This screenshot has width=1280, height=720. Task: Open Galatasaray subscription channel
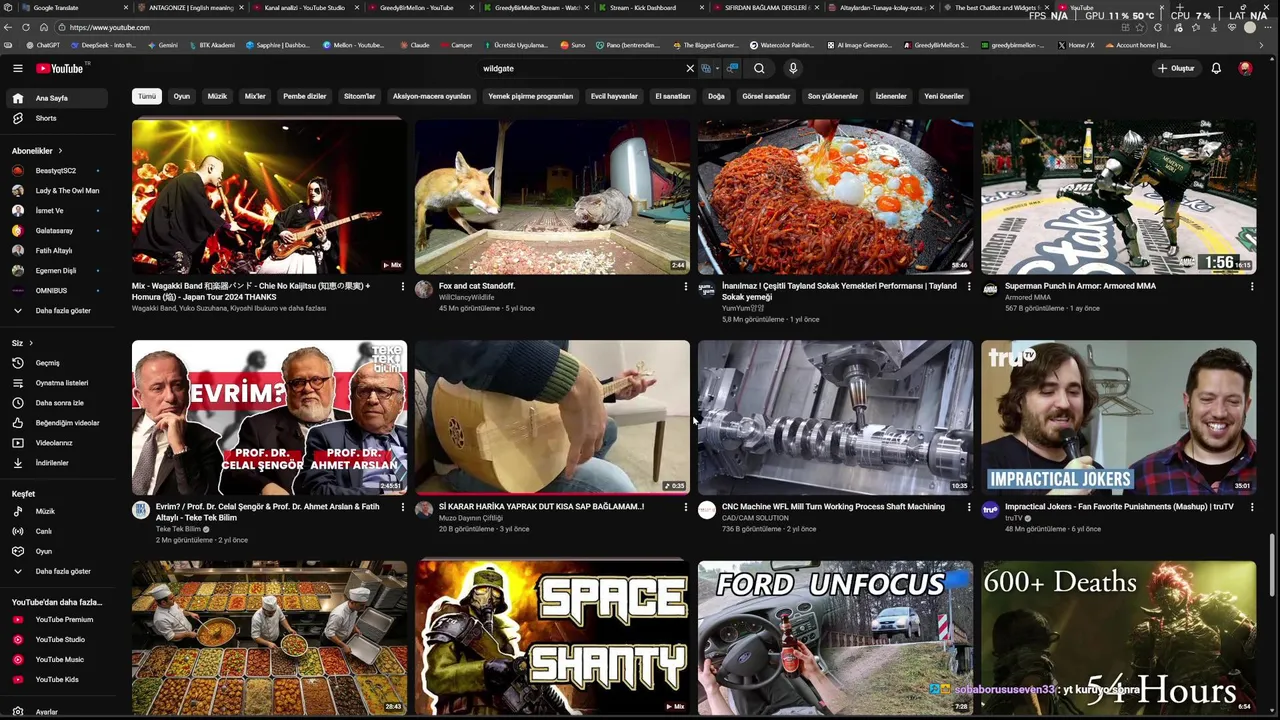point(58,231)
